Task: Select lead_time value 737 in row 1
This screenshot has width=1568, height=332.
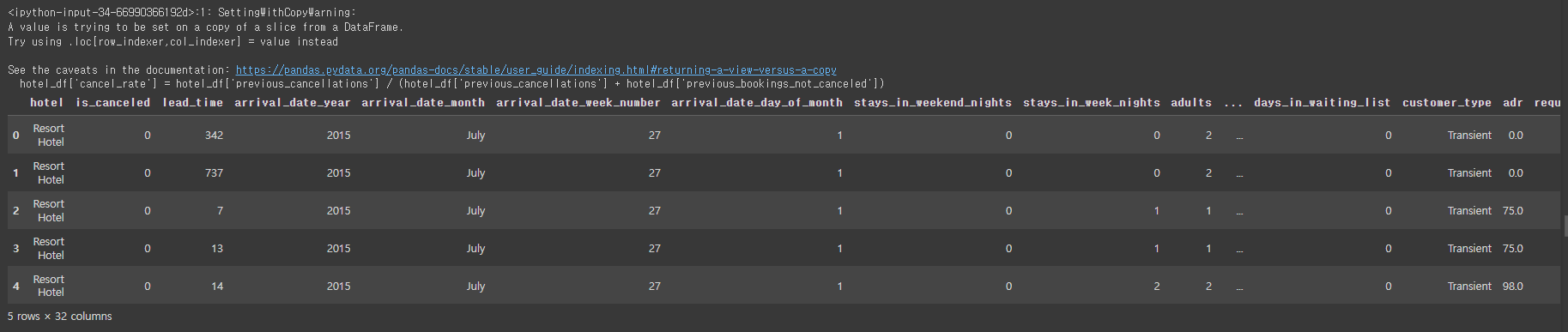Action: click(214, 172)
